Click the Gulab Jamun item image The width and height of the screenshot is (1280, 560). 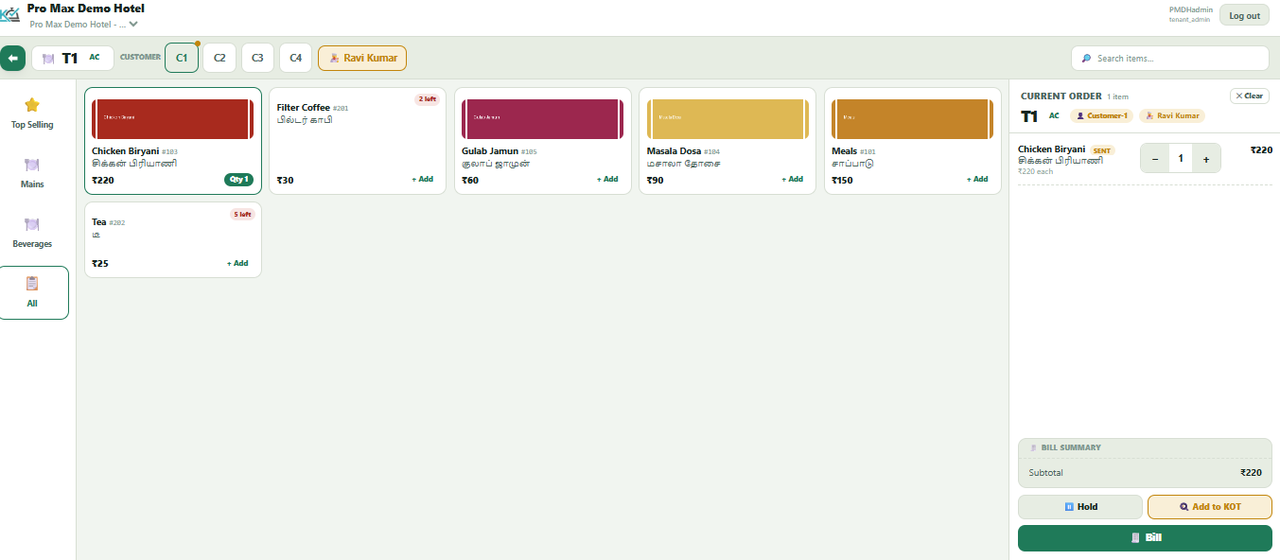click(x=543, y=118)
